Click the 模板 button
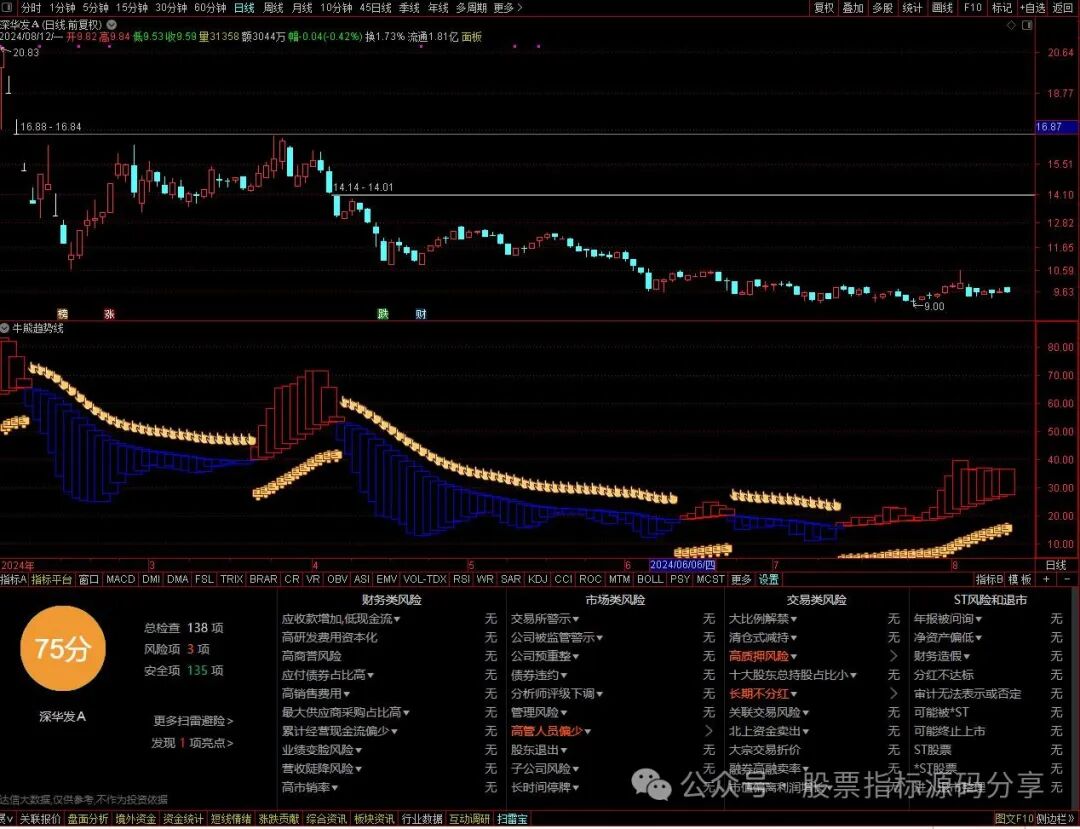 [x=1021, y=579]
